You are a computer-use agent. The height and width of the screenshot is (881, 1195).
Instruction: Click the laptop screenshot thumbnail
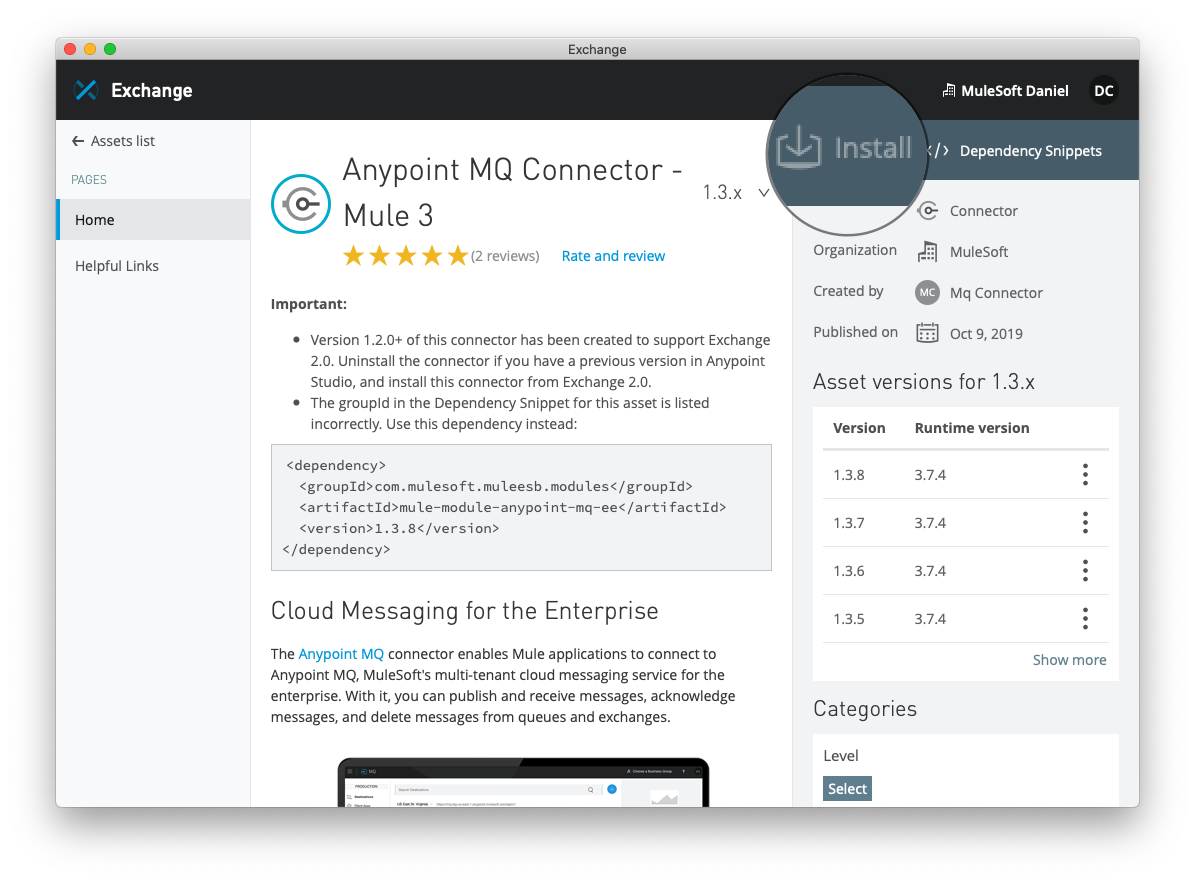tap(522, 783)
